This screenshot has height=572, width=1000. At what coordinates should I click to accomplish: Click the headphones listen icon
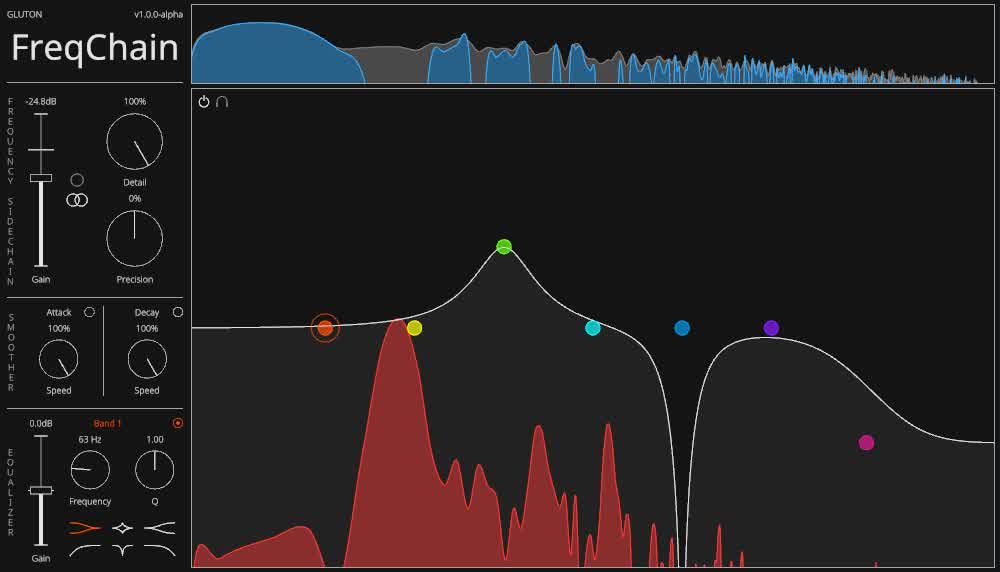pyautogui.click(x=222, y=101)
